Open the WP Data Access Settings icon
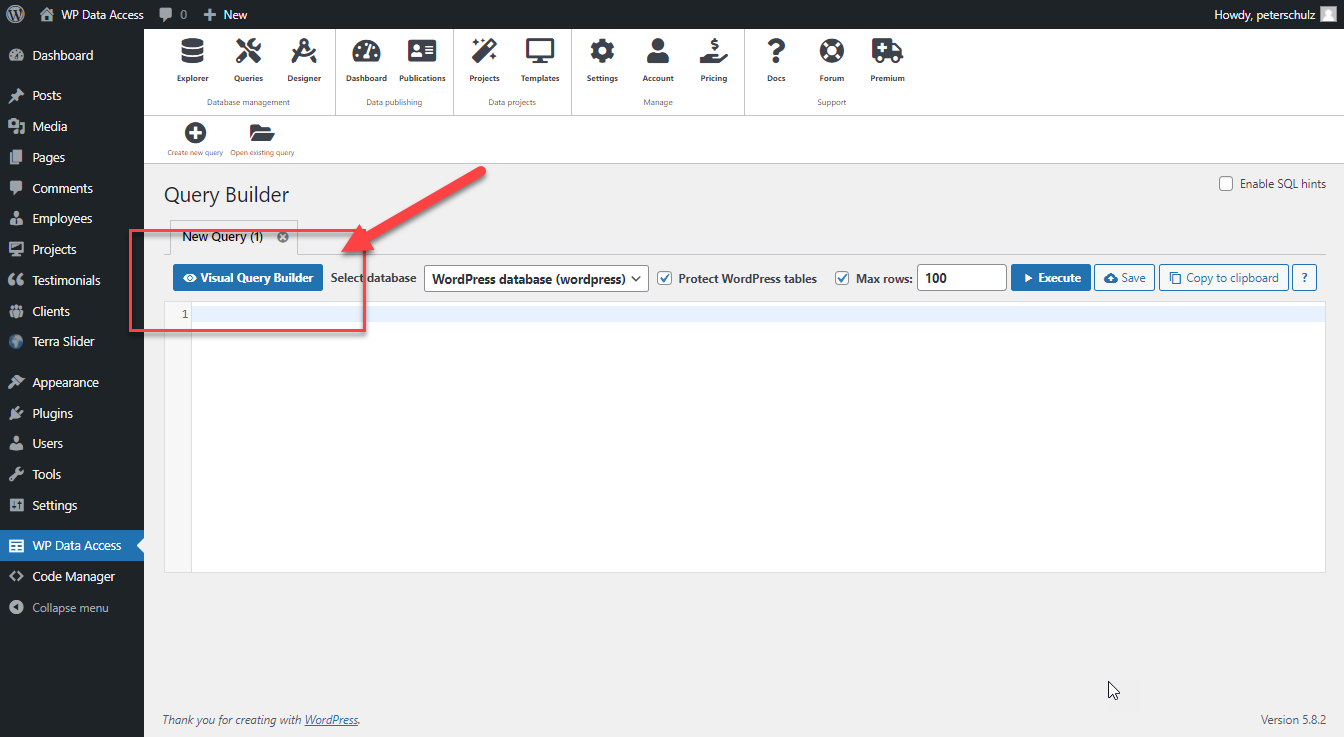The image size is (1344, 737). pos(602,62)
